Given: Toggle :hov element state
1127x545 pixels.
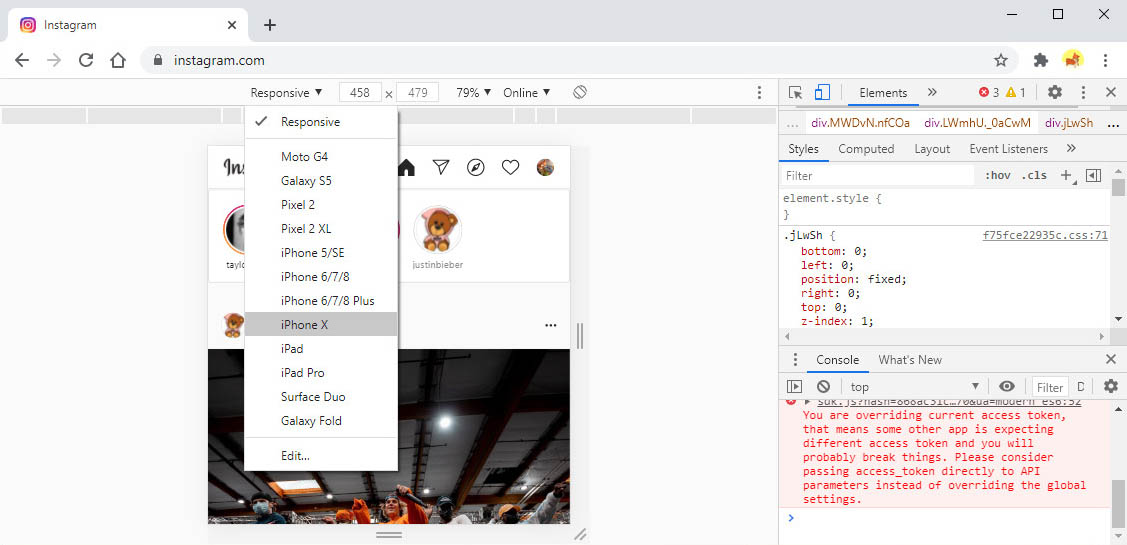Looking at the screenshot, I should (997, 175).
